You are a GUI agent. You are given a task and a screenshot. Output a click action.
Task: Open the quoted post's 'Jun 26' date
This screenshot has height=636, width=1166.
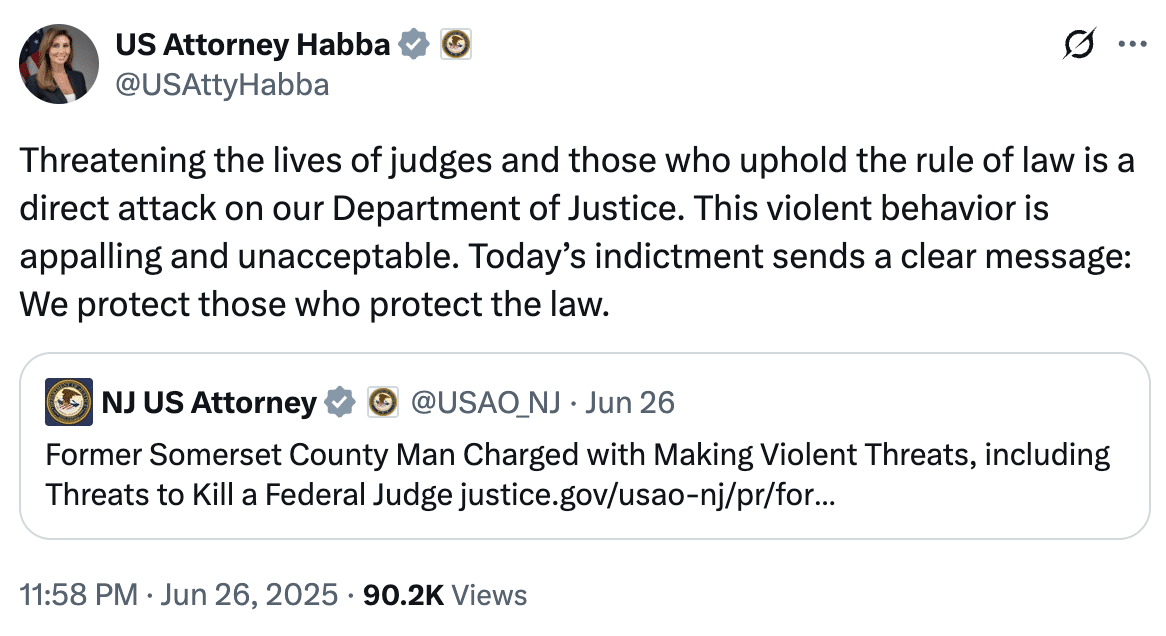(630, 403)
